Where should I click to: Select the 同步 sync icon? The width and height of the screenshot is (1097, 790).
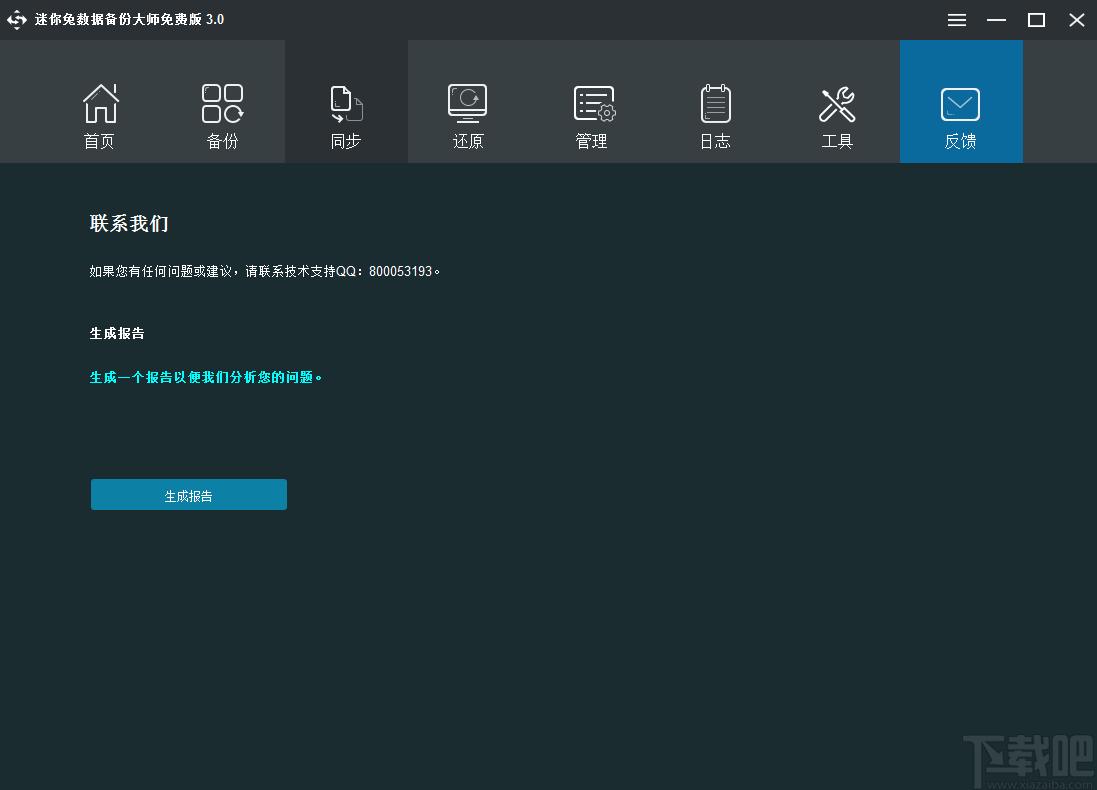point(346,104)
